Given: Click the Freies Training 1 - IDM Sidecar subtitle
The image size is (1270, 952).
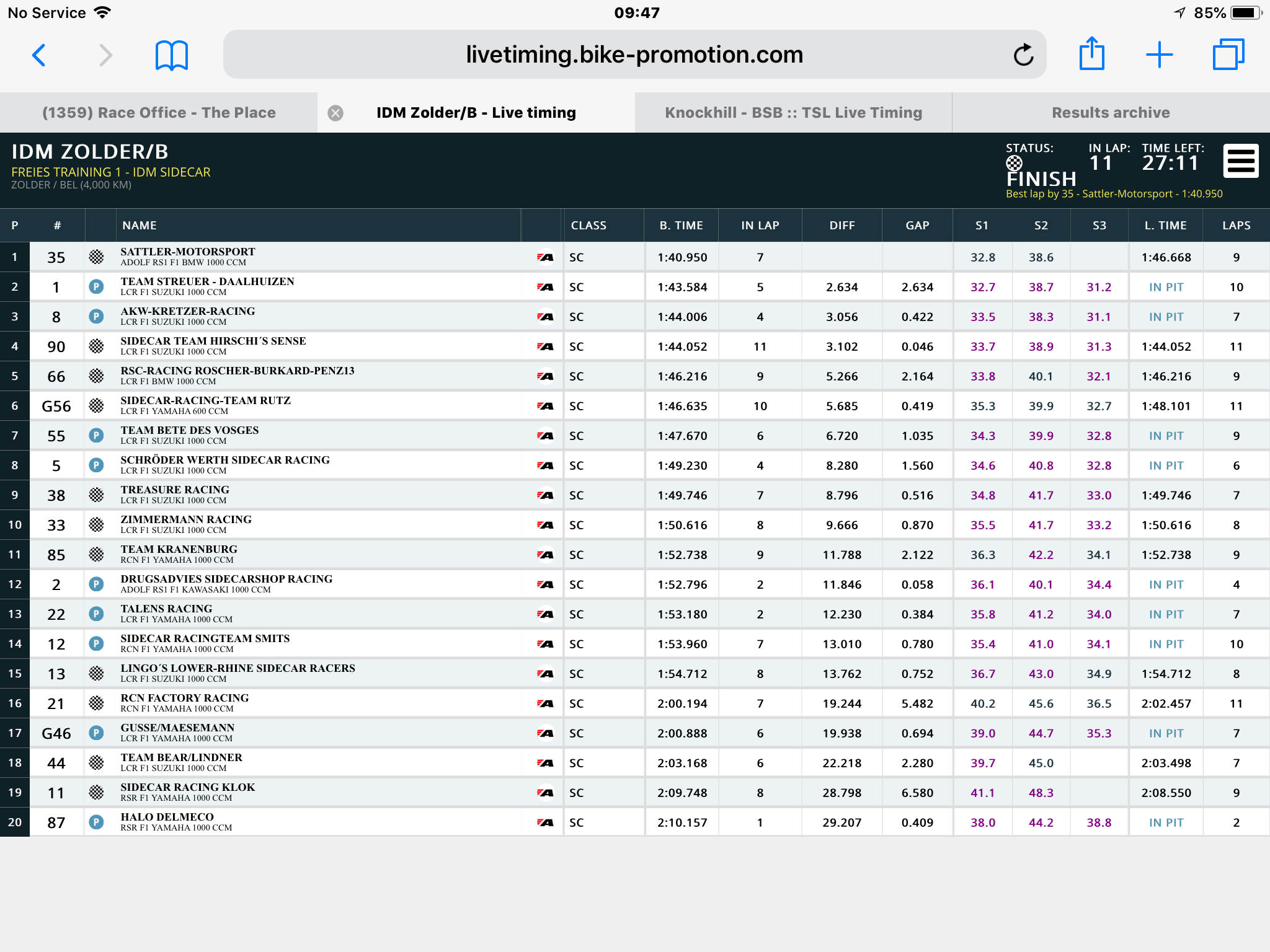Looking at the screenshot, I should 111,172.
